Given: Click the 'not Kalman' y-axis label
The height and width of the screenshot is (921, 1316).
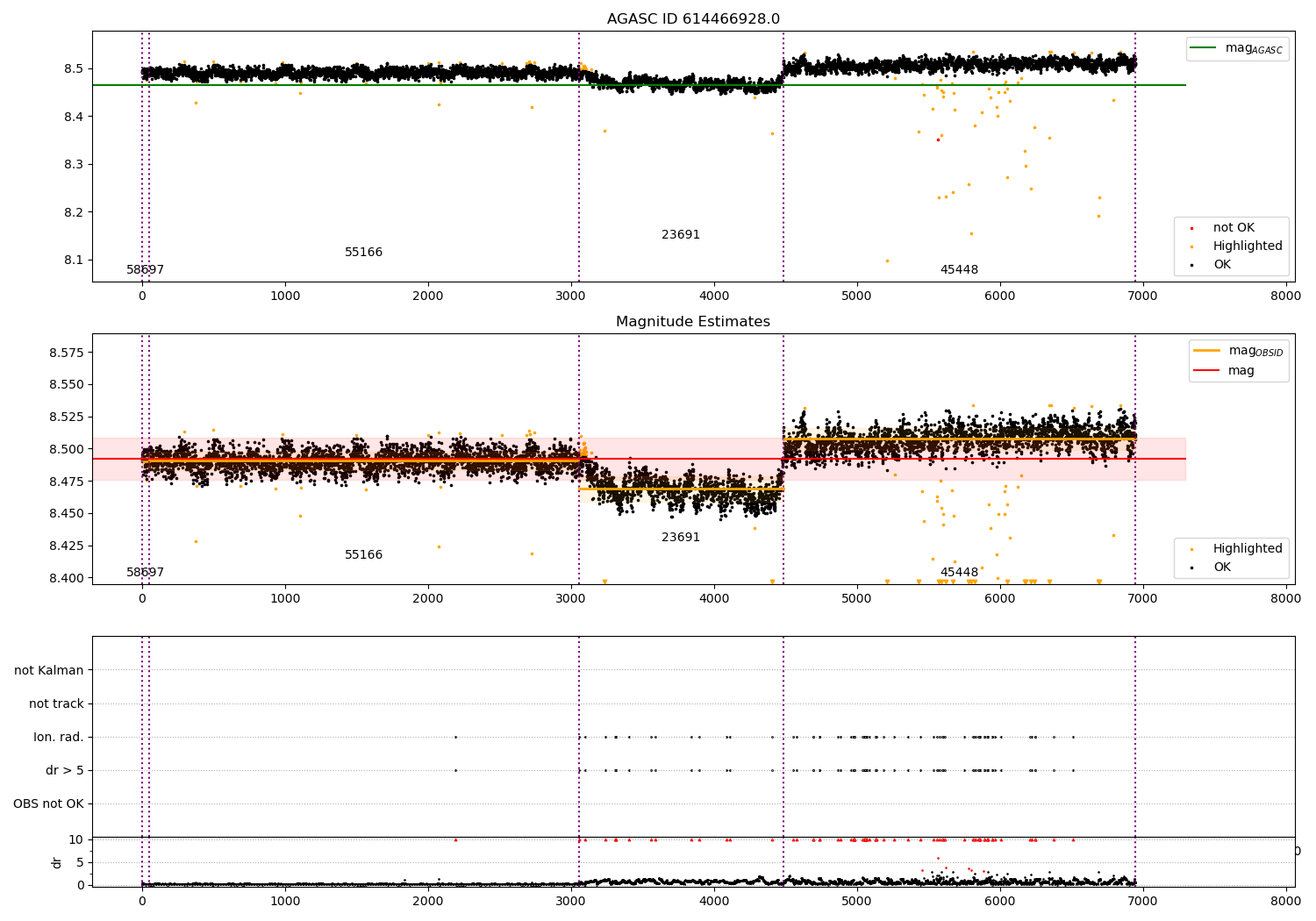Looking at the screenshot, I should pyautogui.click(x=49, y=671).
